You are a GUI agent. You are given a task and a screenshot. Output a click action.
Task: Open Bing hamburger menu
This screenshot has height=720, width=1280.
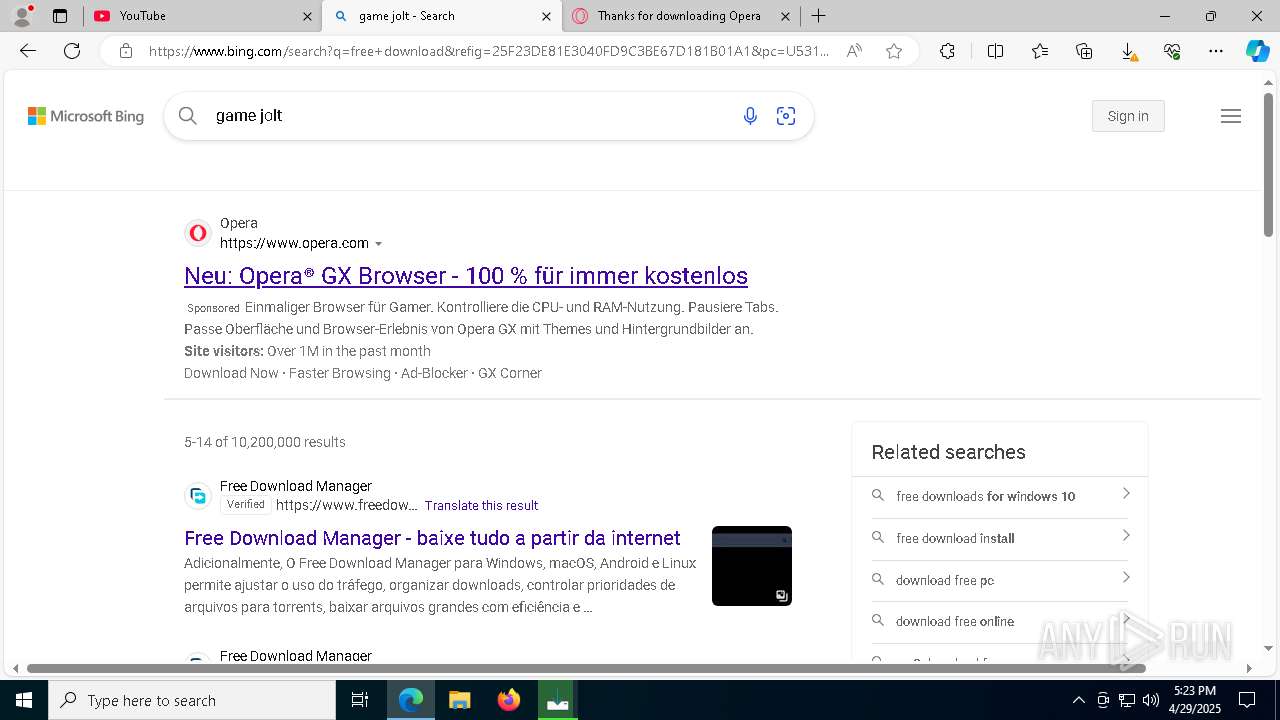coord(1231,116)
